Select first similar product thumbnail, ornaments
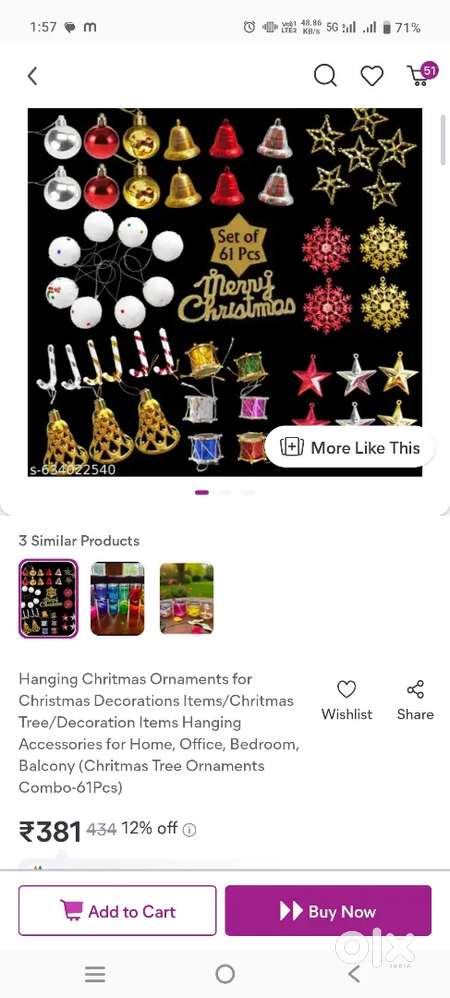The image size is (450, 998). point(48,598)
